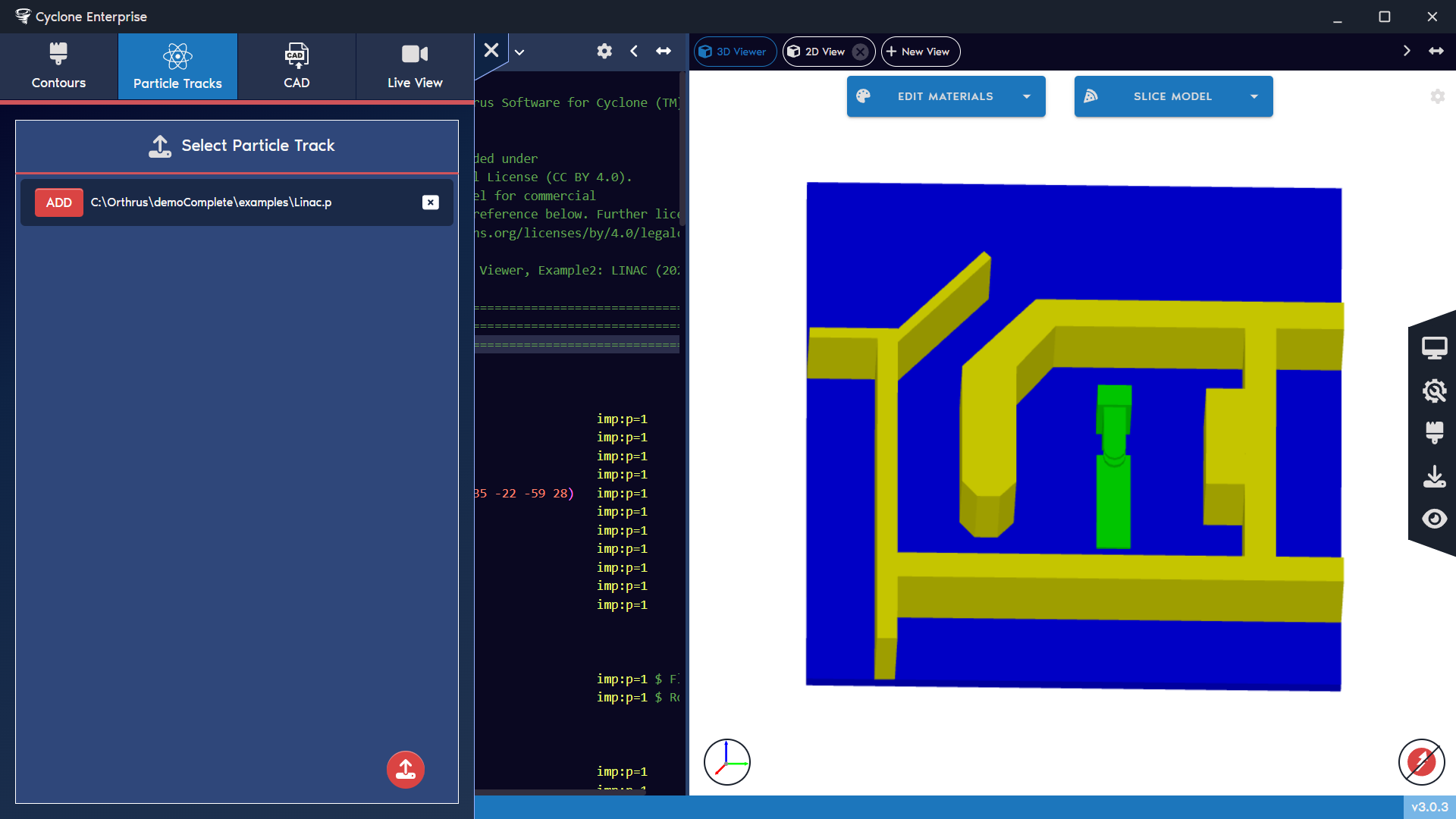Toggle the disabled camera icon at bottom right

[1421, 763]
